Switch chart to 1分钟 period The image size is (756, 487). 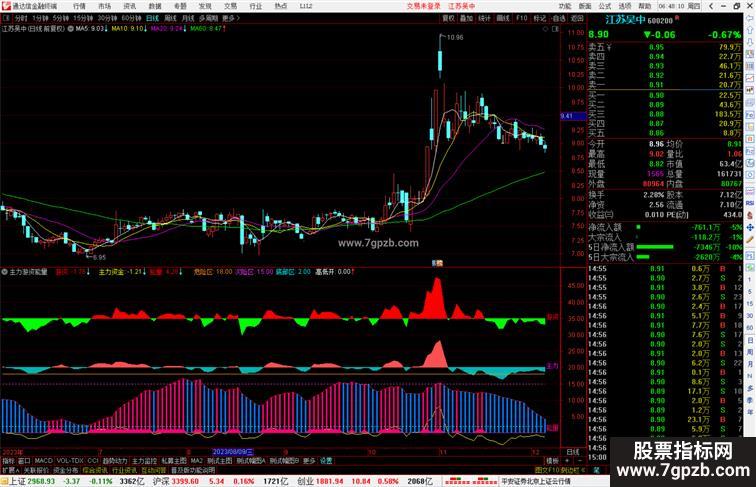point(40,18)
